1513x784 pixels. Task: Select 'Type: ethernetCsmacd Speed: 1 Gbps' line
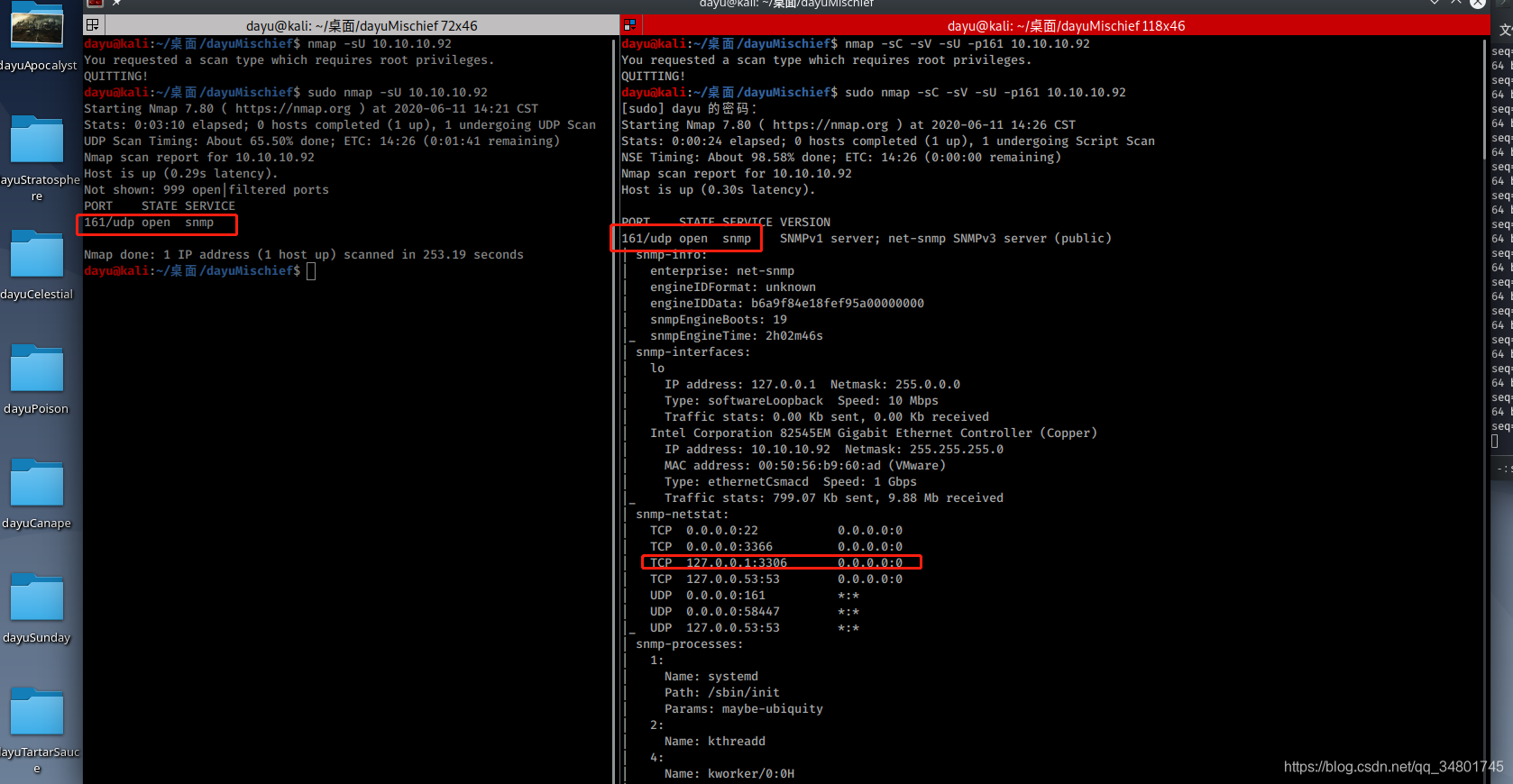click(791, 481)
